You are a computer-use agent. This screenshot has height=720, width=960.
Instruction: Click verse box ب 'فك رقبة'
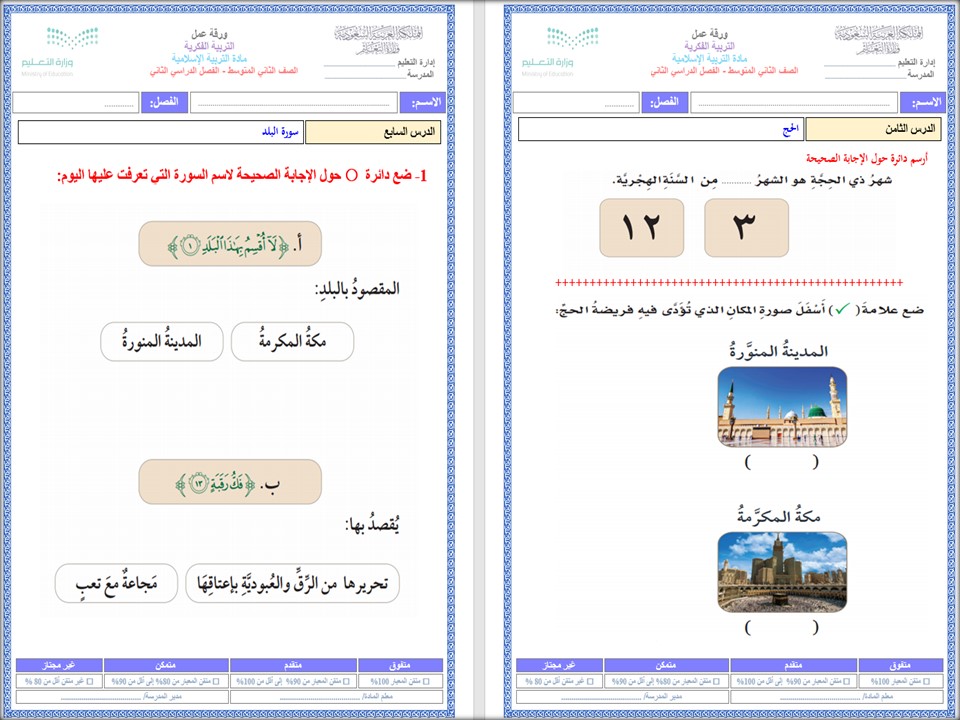point(230,482)
